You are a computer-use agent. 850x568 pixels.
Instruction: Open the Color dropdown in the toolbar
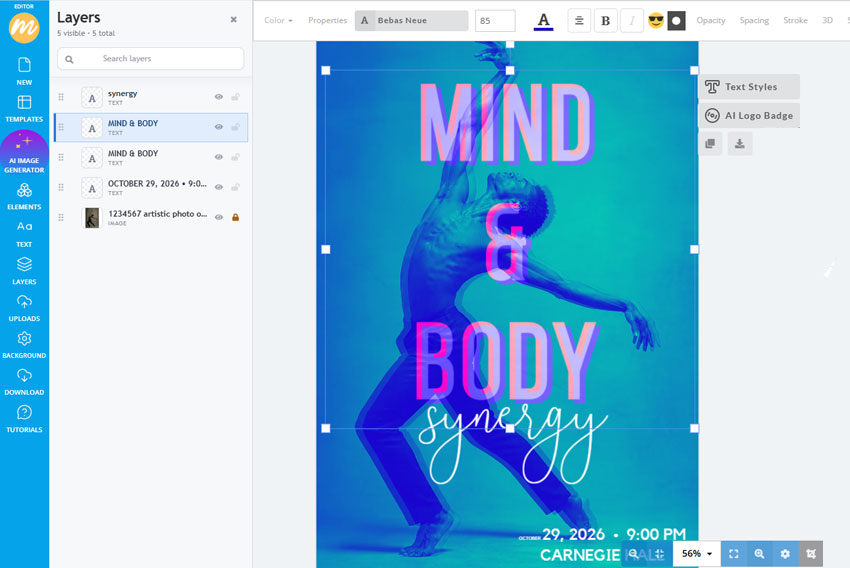click(x=278, y=21)
